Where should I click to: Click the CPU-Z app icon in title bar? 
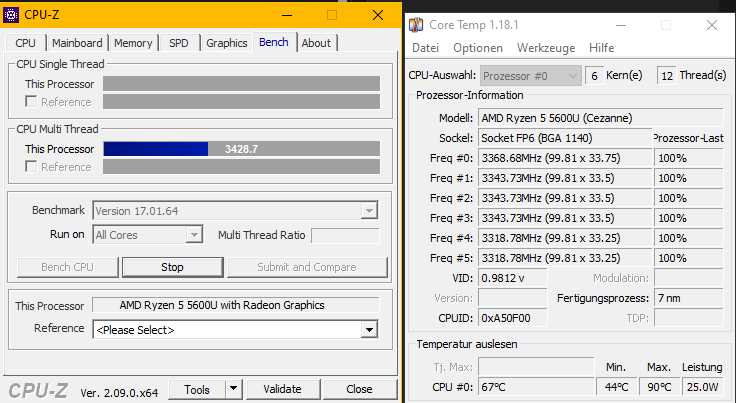[11, 15]
